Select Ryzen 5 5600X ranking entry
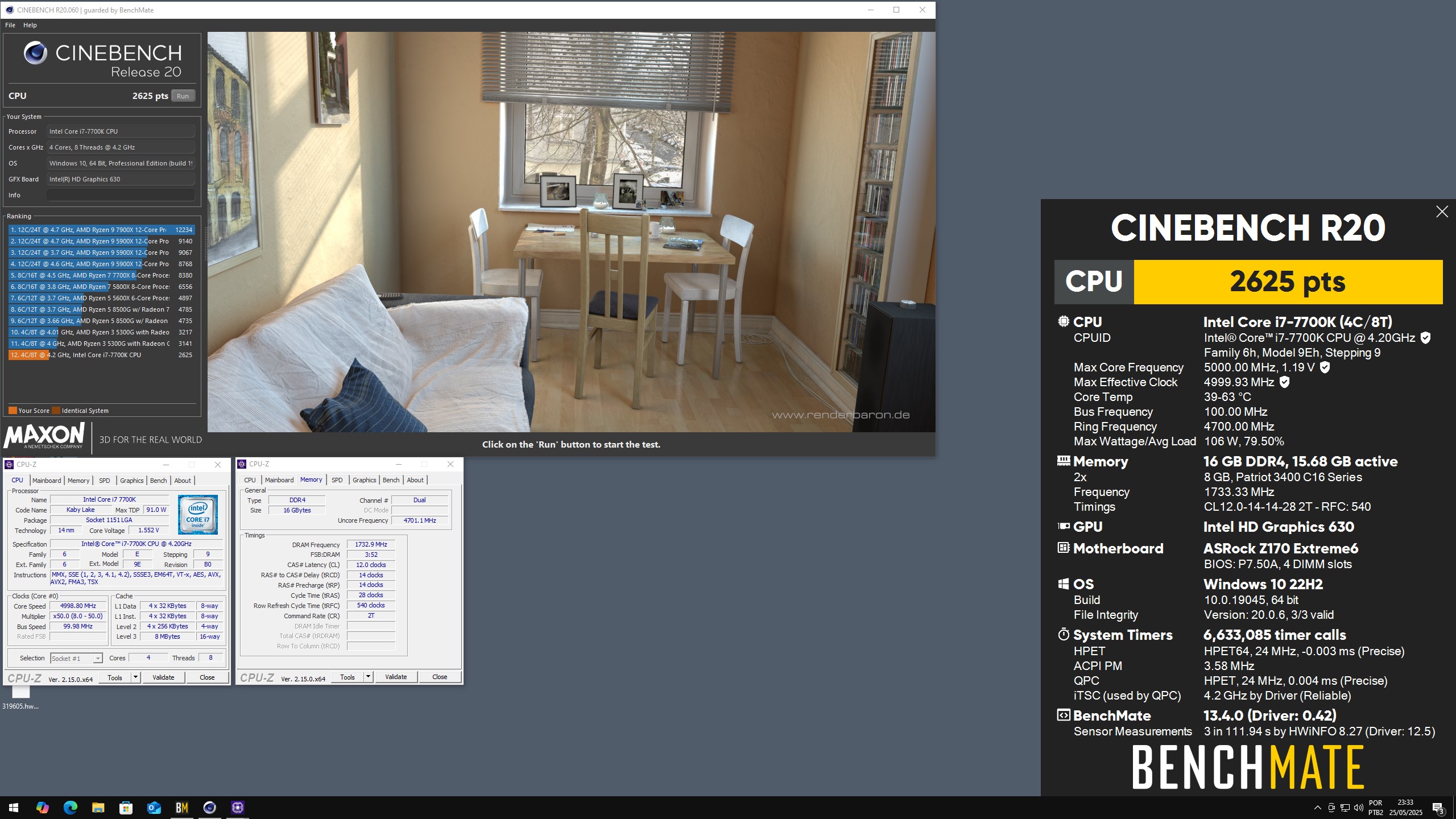 coord(101,298)
